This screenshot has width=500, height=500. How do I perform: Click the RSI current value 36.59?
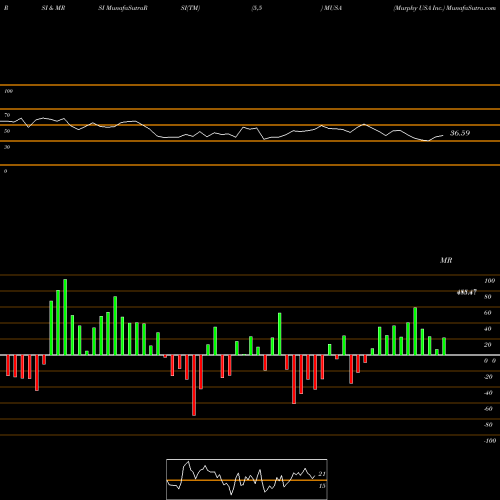coord(460,133)
